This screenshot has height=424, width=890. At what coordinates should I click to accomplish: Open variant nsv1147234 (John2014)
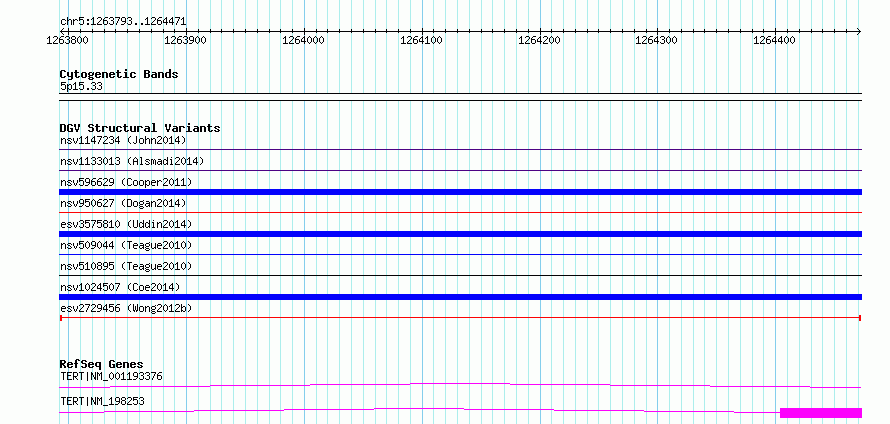123,140
